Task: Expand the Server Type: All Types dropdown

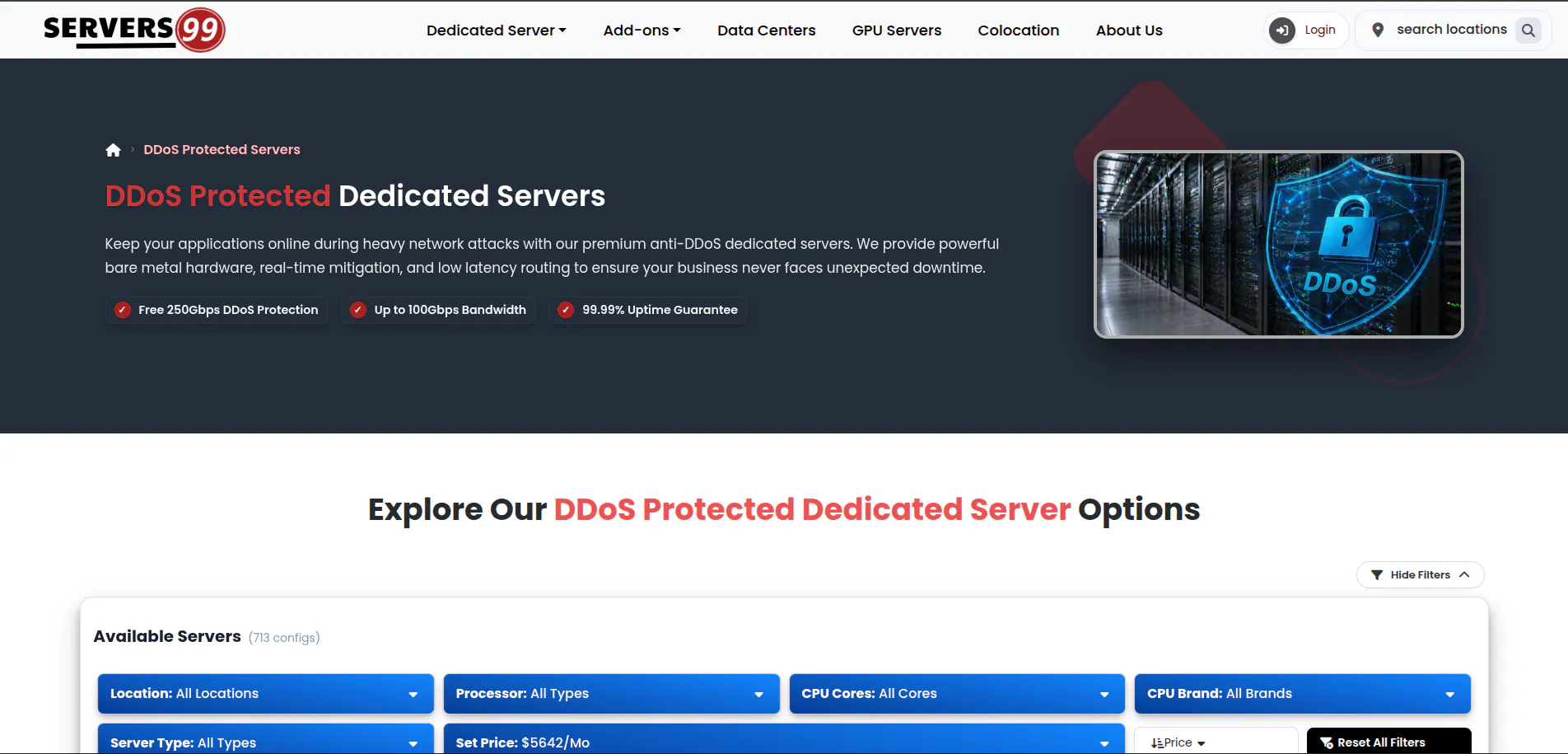Action: tap(265, 739)
